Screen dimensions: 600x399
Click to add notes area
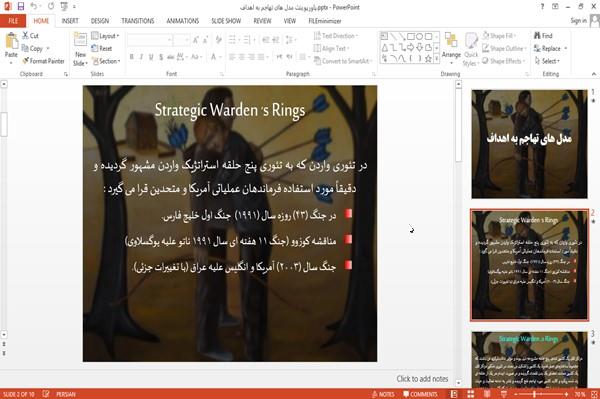[x=422, y=379]
